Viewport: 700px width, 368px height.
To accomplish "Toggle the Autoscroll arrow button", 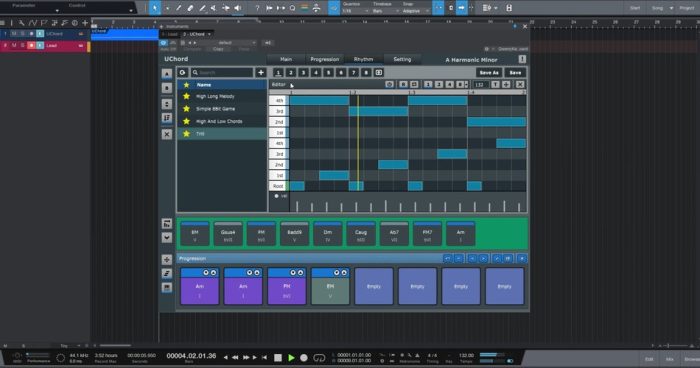I will coord(461,8).
